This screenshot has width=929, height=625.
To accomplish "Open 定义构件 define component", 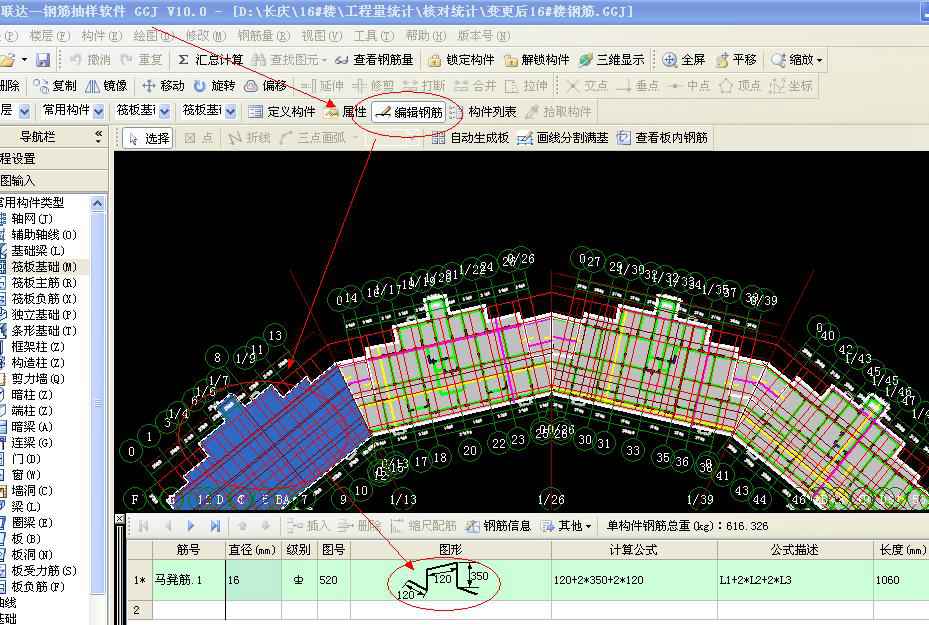I will pyautogui.click(x=282, y=111).
